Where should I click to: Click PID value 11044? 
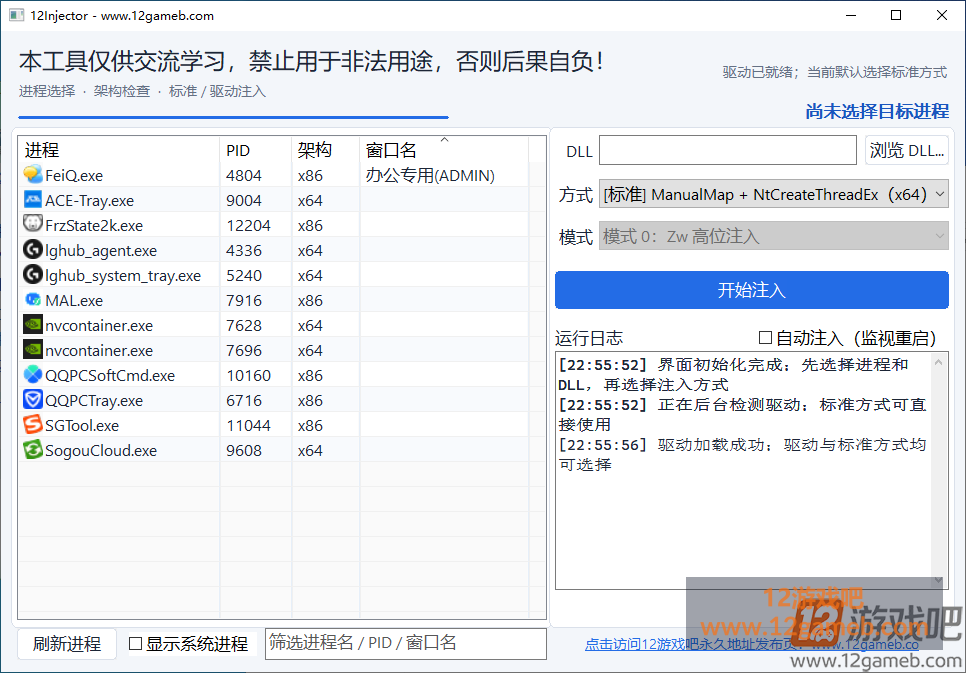coord(248,425)
